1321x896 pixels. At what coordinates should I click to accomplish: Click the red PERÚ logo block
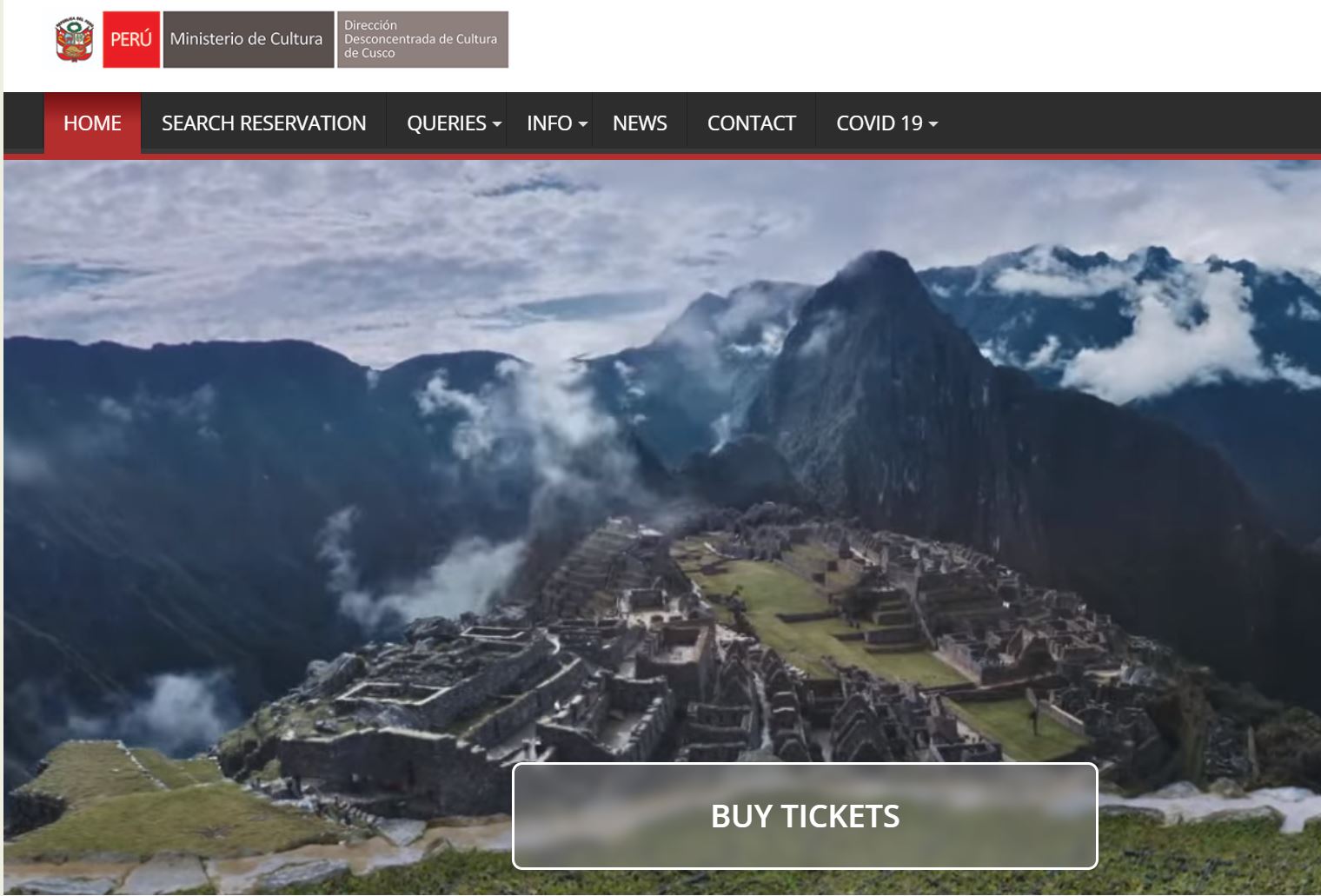(131, 39)
